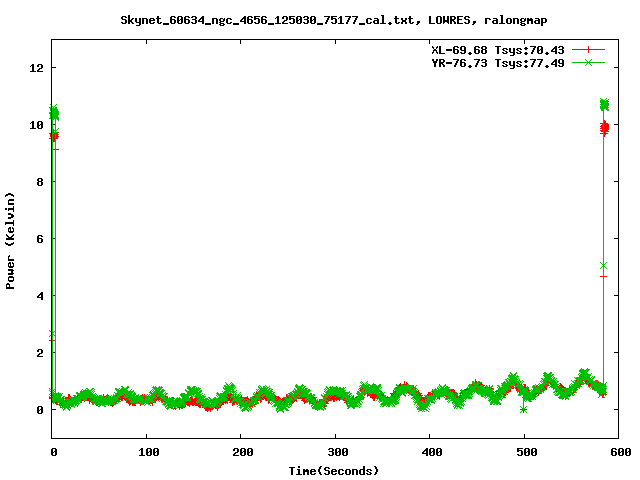Click x-axis tick label 600
The width and height of the screenshot is (640, 480).
(x=620, y=452)
